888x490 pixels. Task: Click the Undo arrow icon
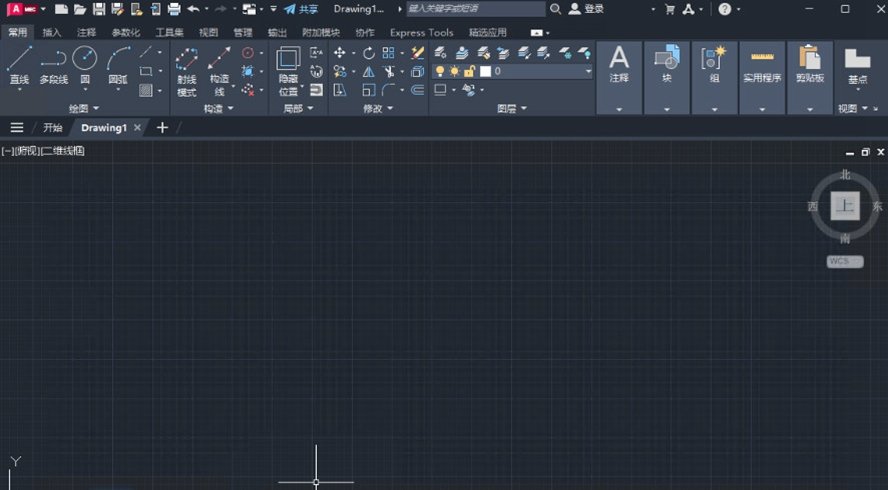point(194,9)
